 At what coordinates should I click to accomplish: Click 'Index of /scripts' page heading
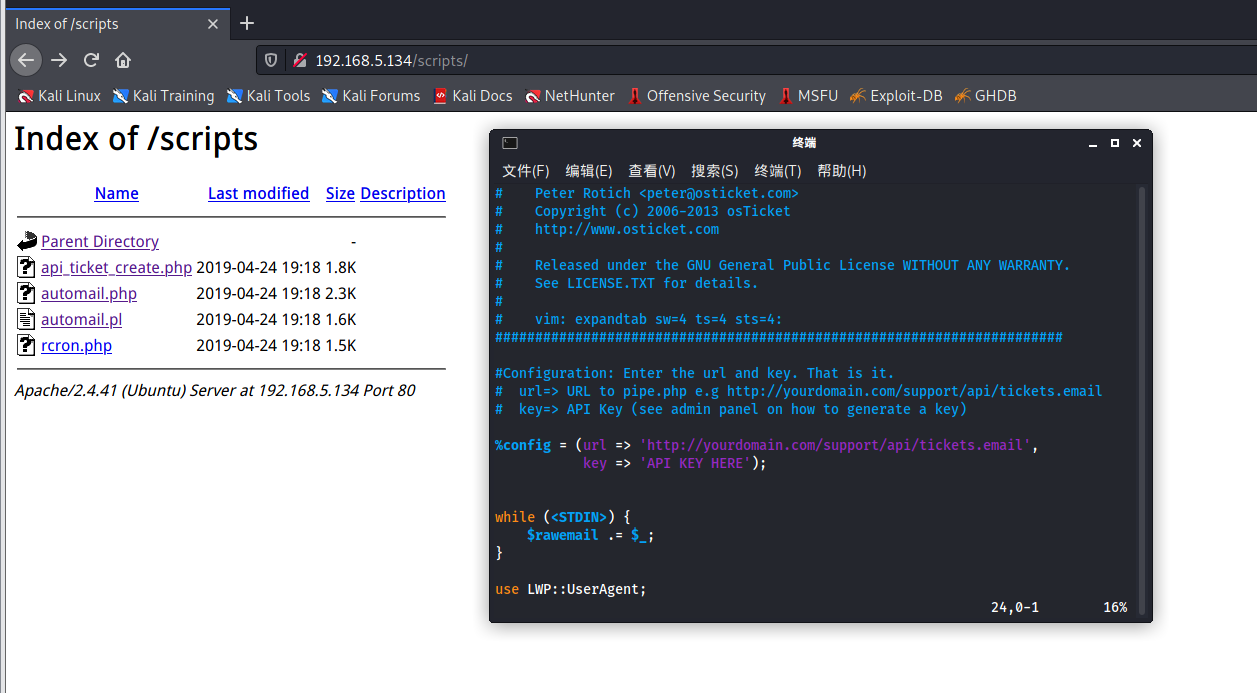(x=136, y=138)
